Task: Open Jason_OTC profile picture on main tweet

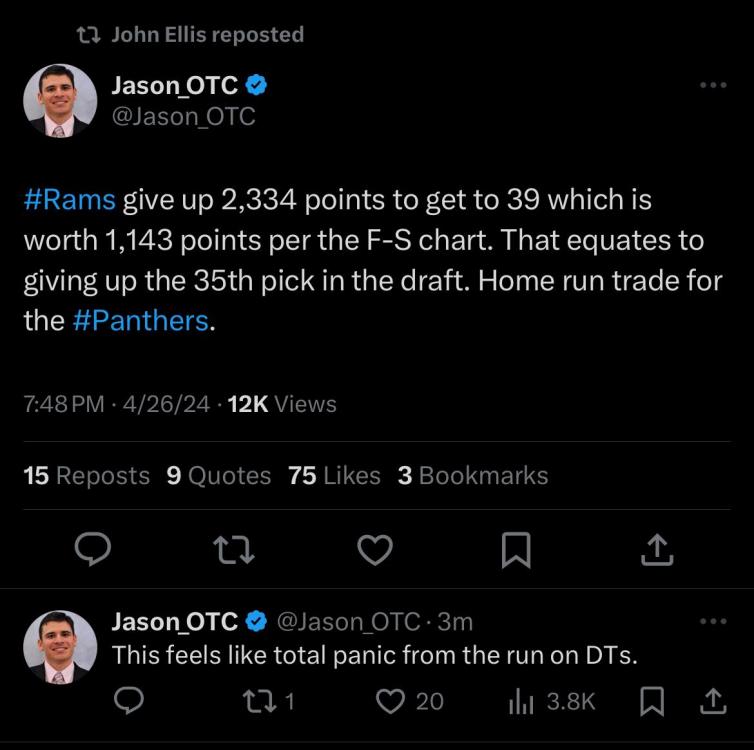Action: point(60,100)
